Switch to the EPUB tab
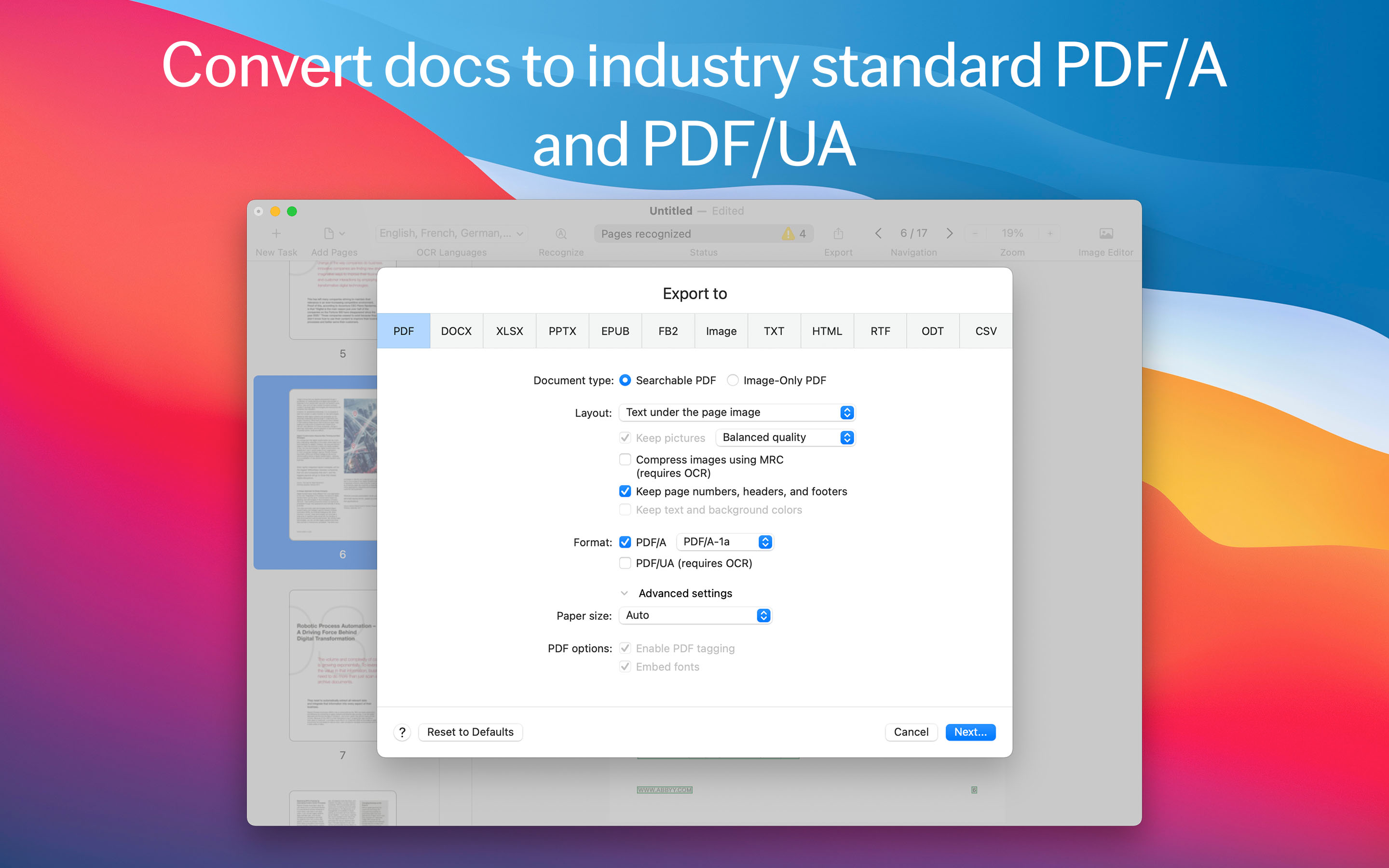Screen dimensions: 1389x868 [x=615, y=331]
